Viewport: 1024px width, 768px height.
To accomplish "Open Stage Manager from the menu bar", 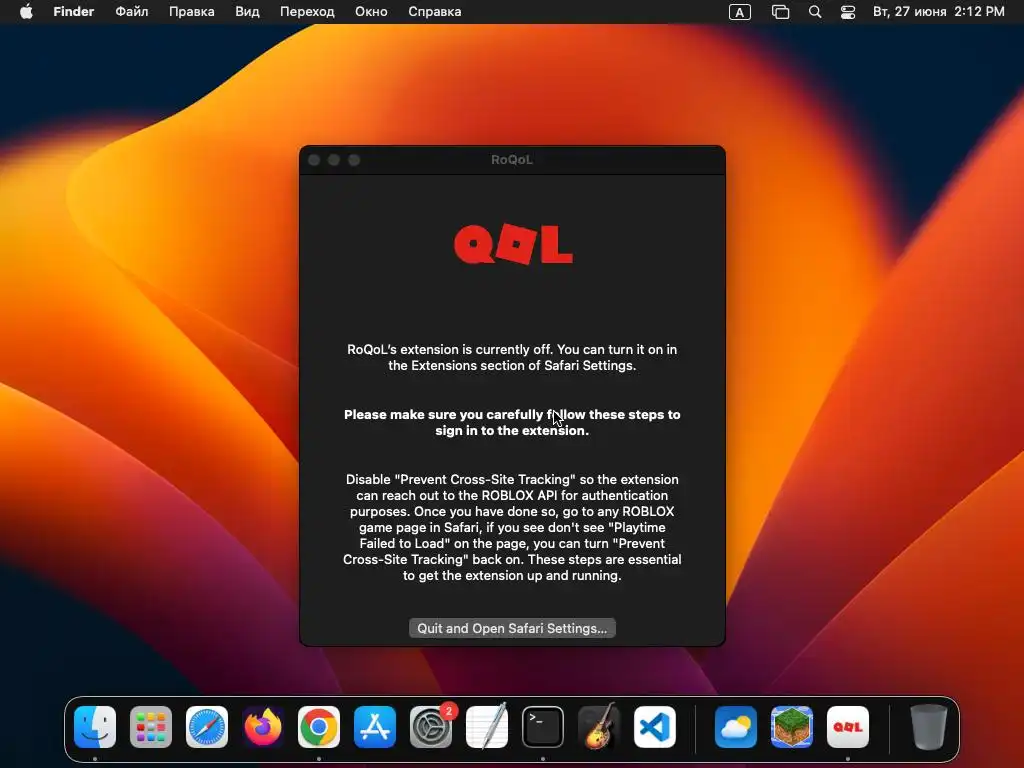I will click(x=780, y=12).
